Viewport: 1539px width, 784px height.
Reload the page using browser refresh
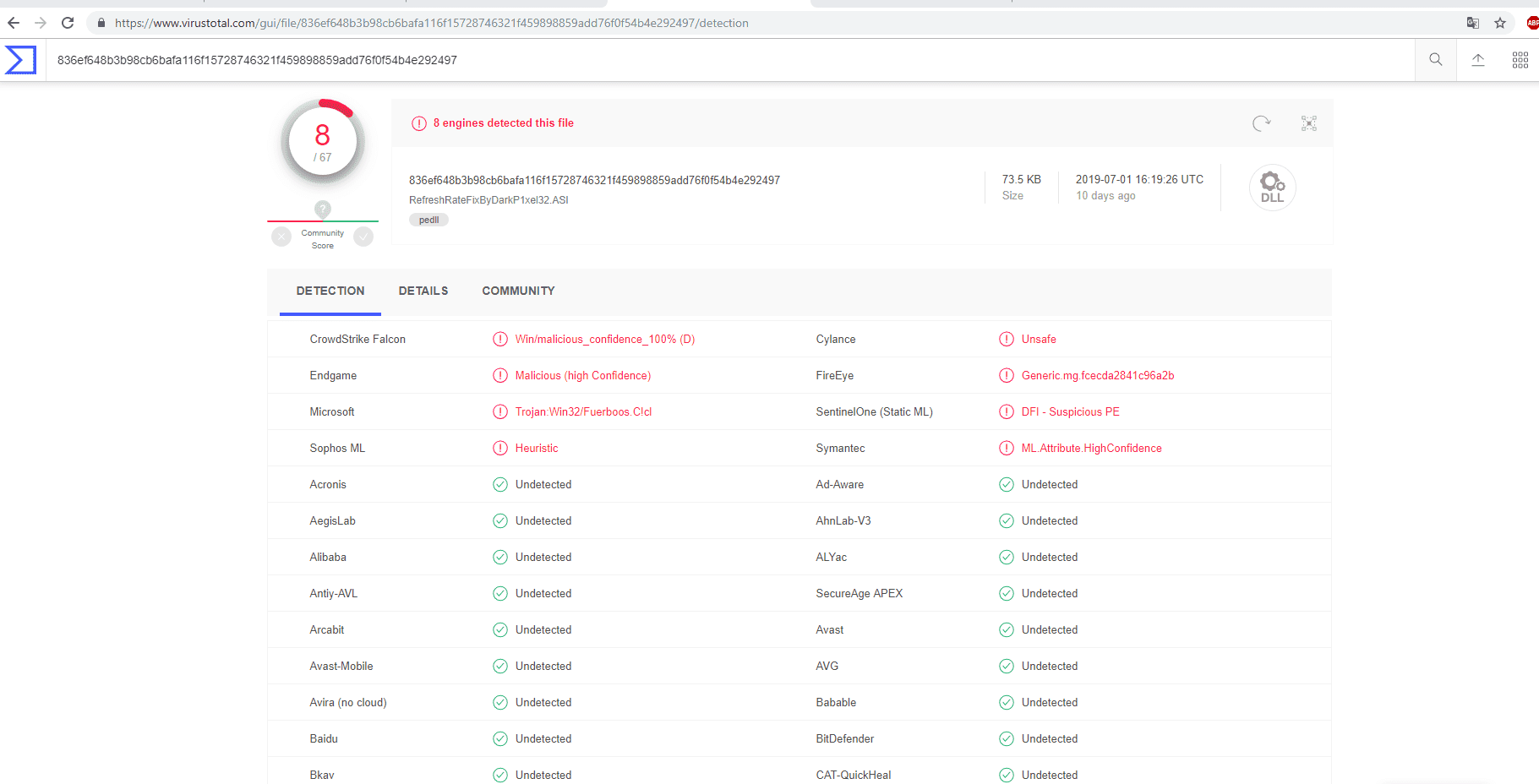click(x=68, y=23)
